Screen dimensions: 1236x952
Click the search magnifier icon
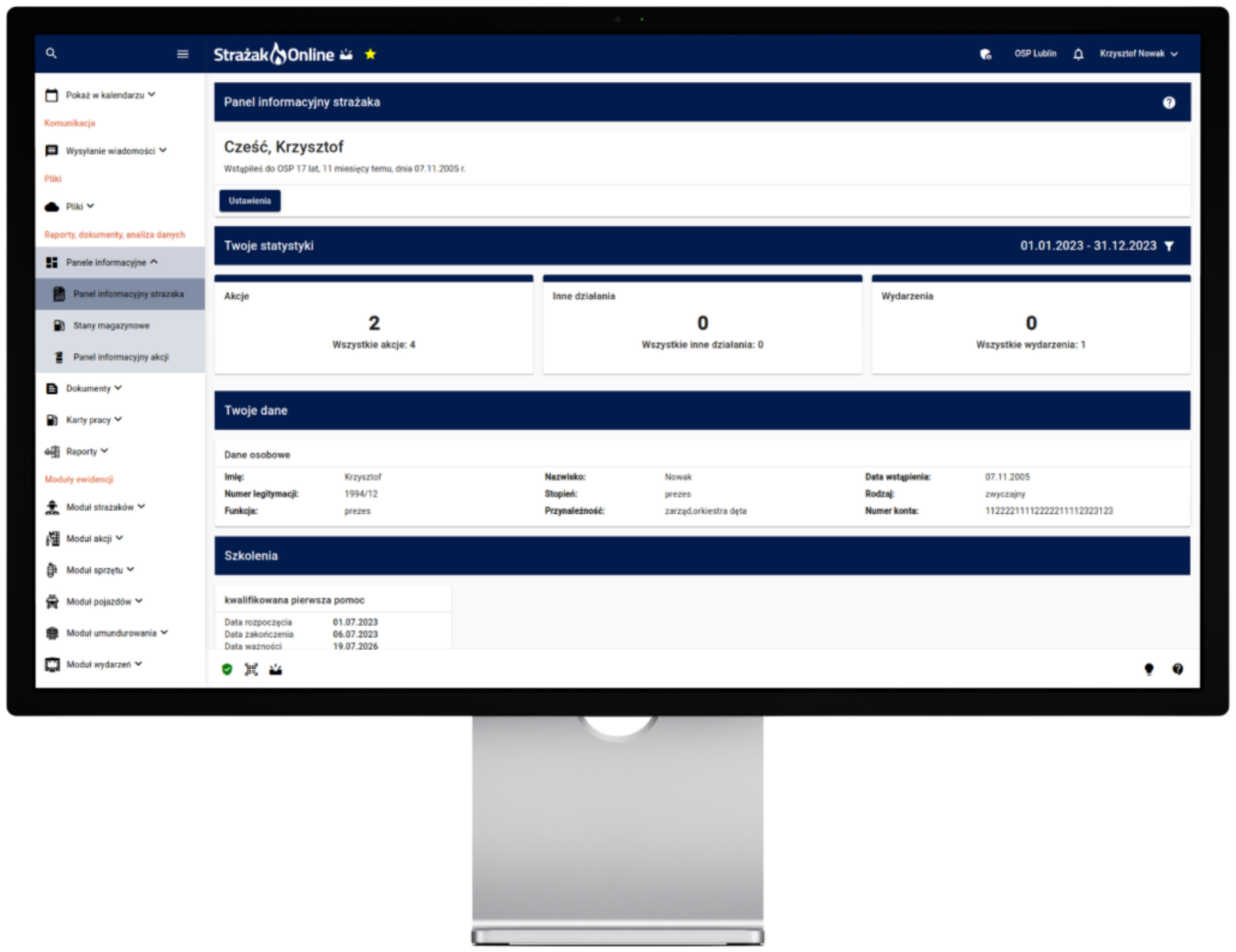pyautogui.click(x=51, y=54)
